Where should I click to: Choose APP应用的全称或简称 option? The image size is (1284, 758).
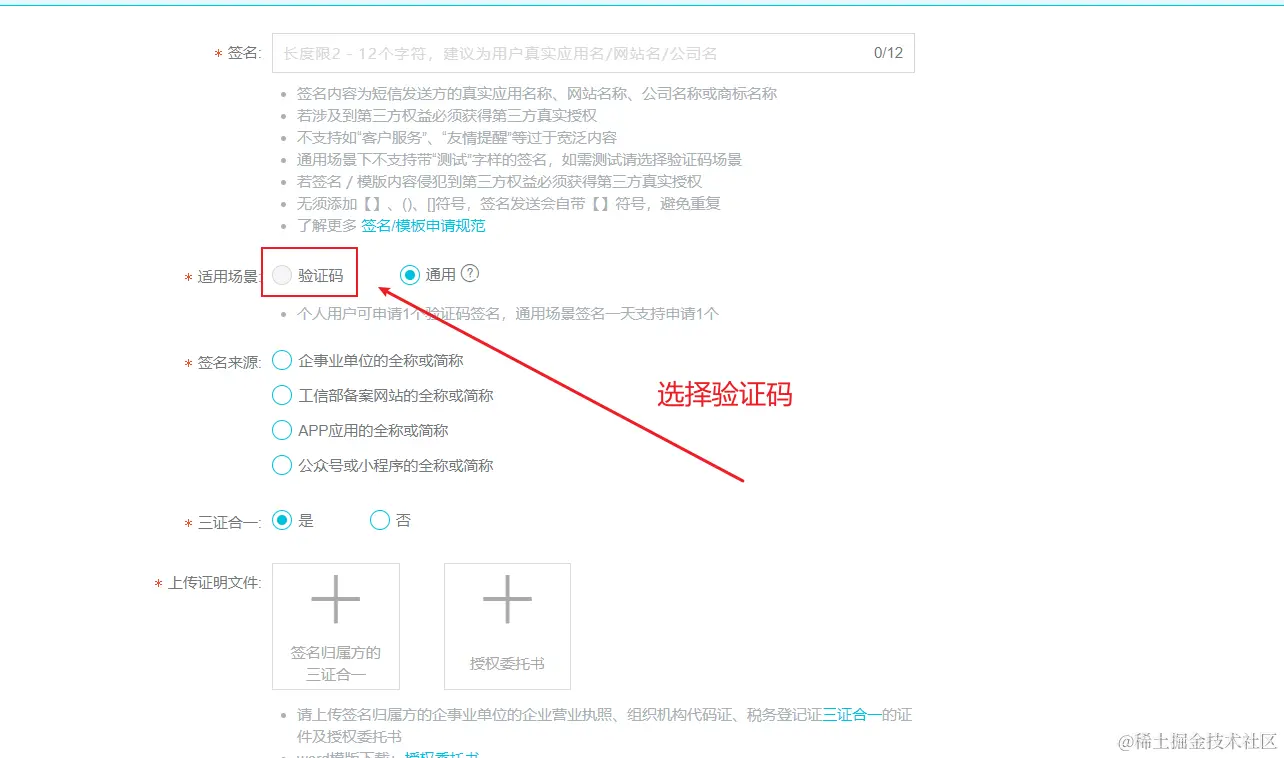pos(282,430)
